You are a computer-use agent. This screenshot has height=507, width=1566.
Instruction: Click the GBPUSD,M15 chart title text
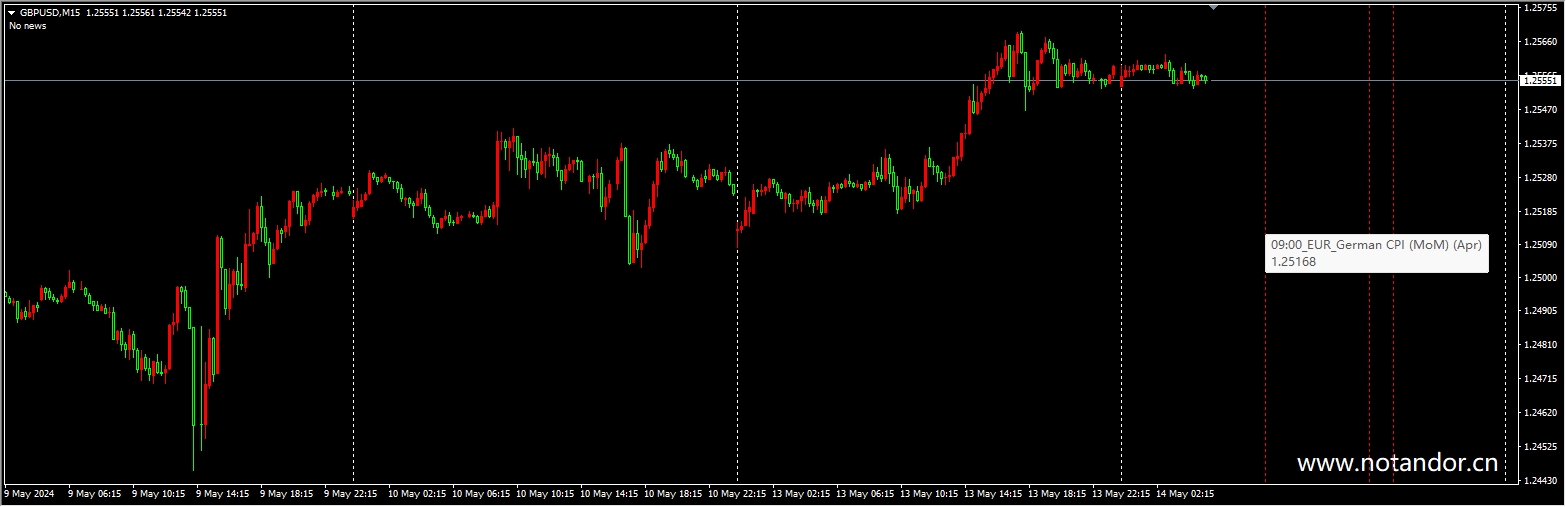coord(50,13)
